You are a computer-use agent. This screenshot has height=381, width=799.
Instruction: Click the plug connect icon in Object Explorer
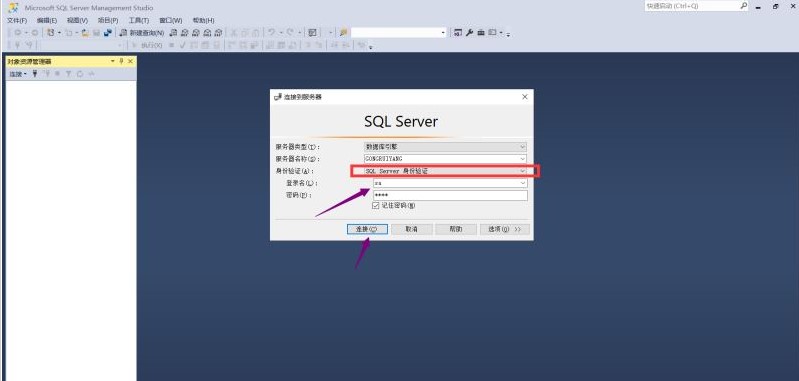click(35, 74)
